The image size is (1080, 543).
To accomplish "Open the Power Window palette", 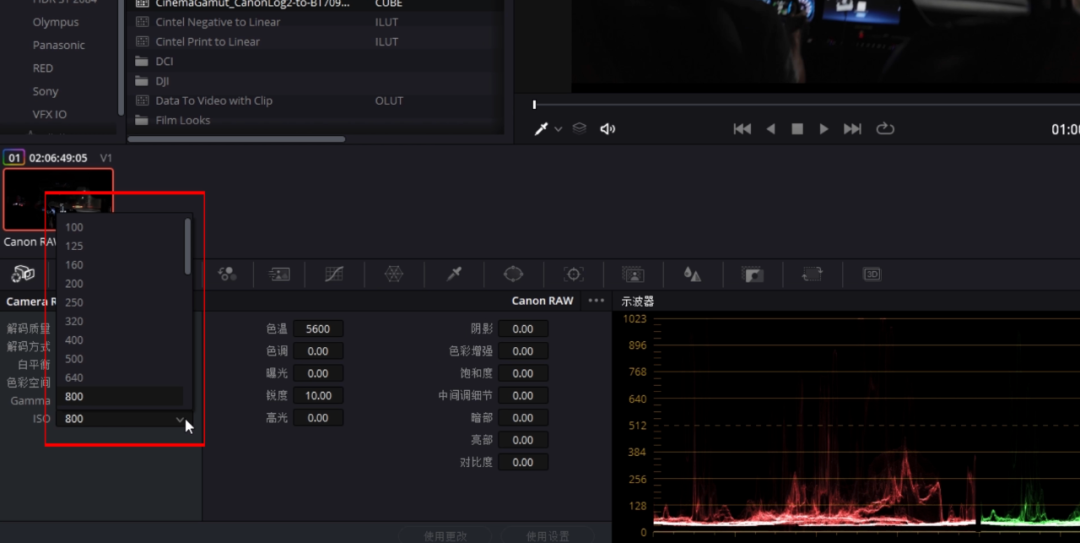I will (513, 274).
